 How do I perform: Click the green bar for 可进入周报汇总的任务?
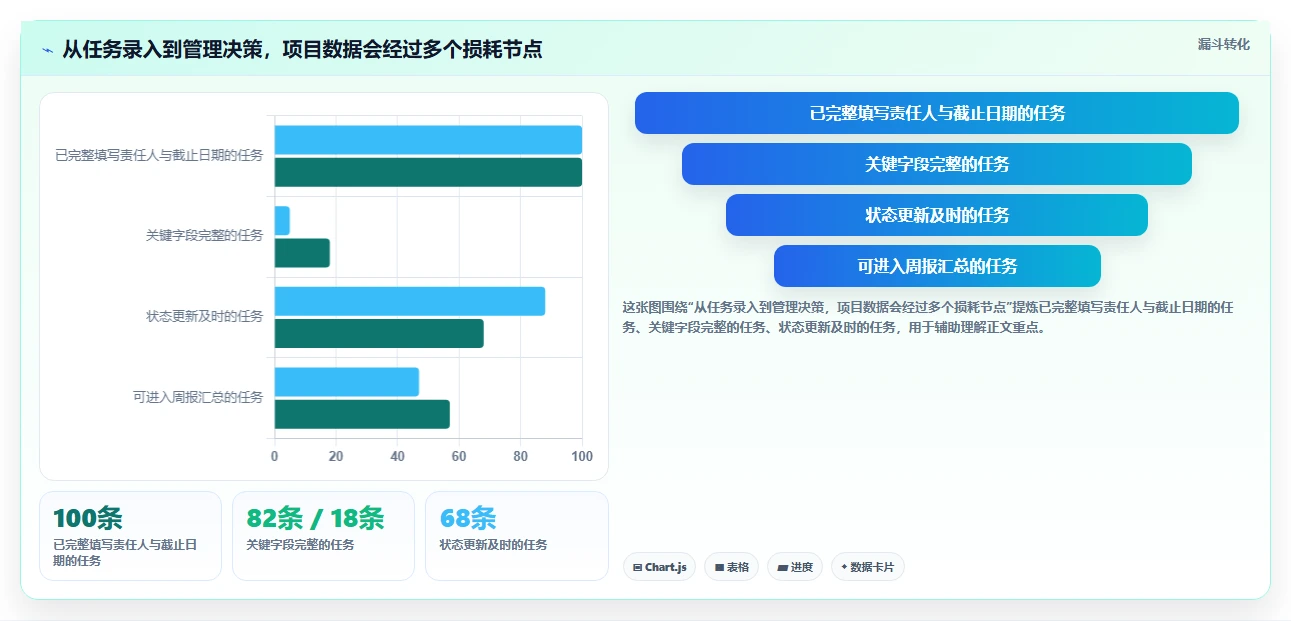point(362,414)
